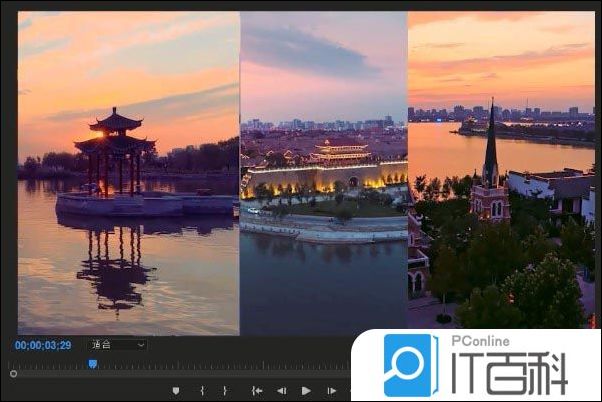This screenshot has width=602, height=402.
Task: Click the Add Marker icon
Action: (x=176, y=390)
